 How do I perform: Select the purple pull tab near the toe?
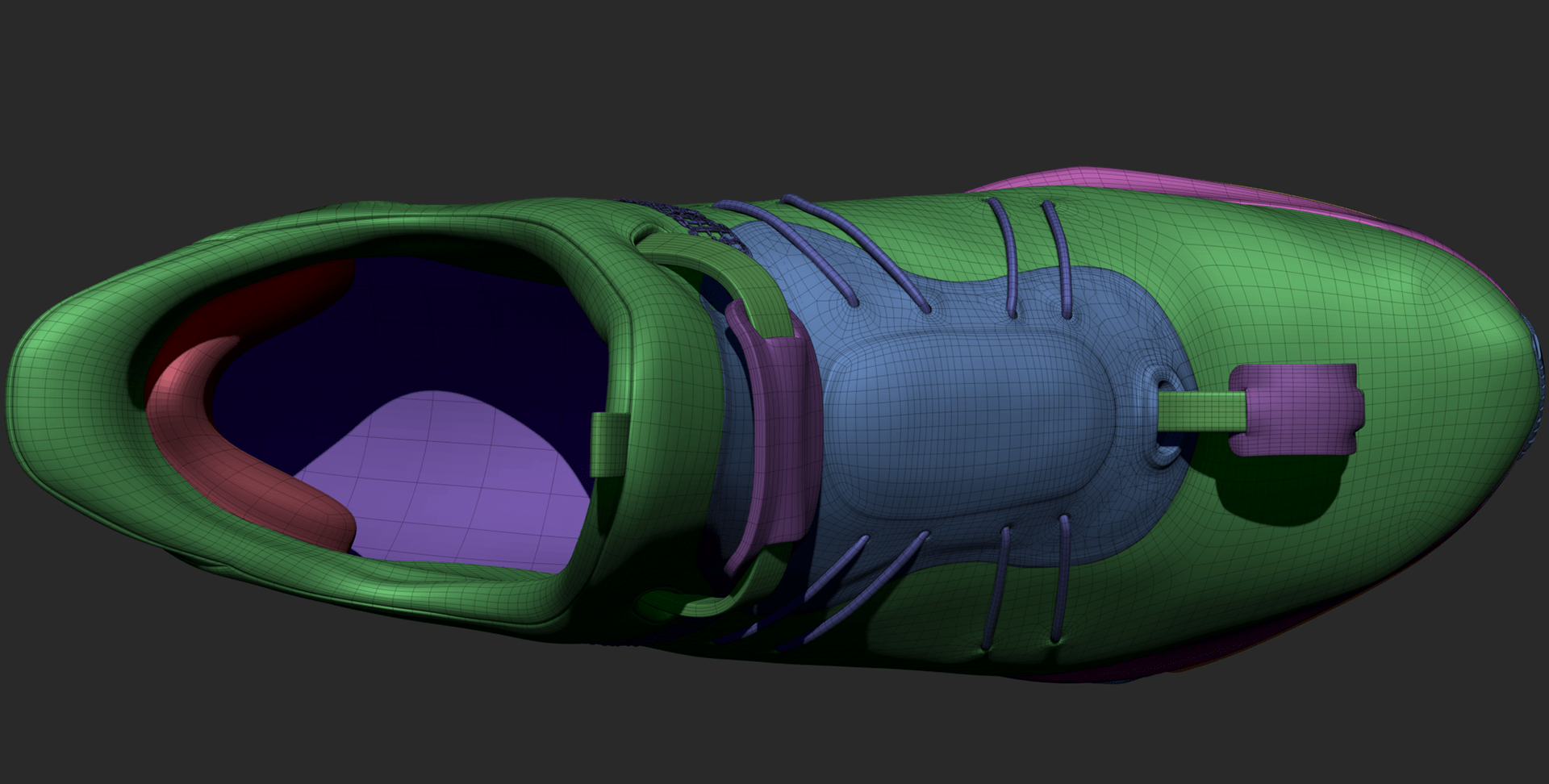click(1294, 409)
